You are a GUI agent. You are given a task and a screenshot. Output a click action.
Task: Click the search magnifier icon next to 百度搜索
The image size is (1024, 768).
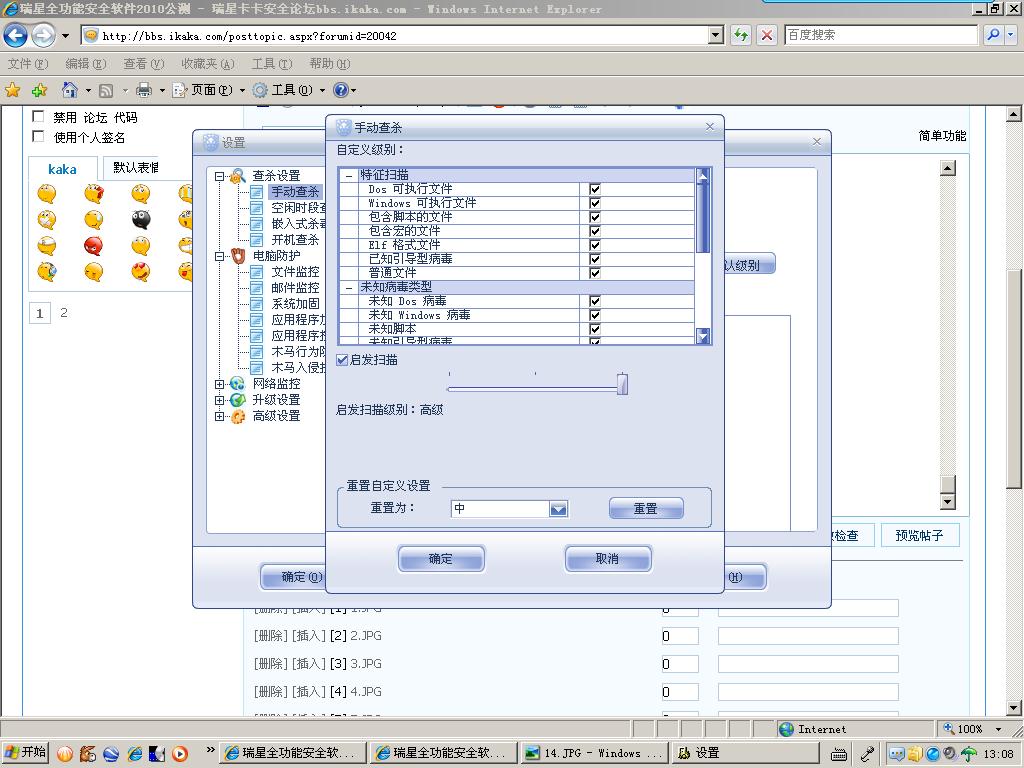[993, 35]
